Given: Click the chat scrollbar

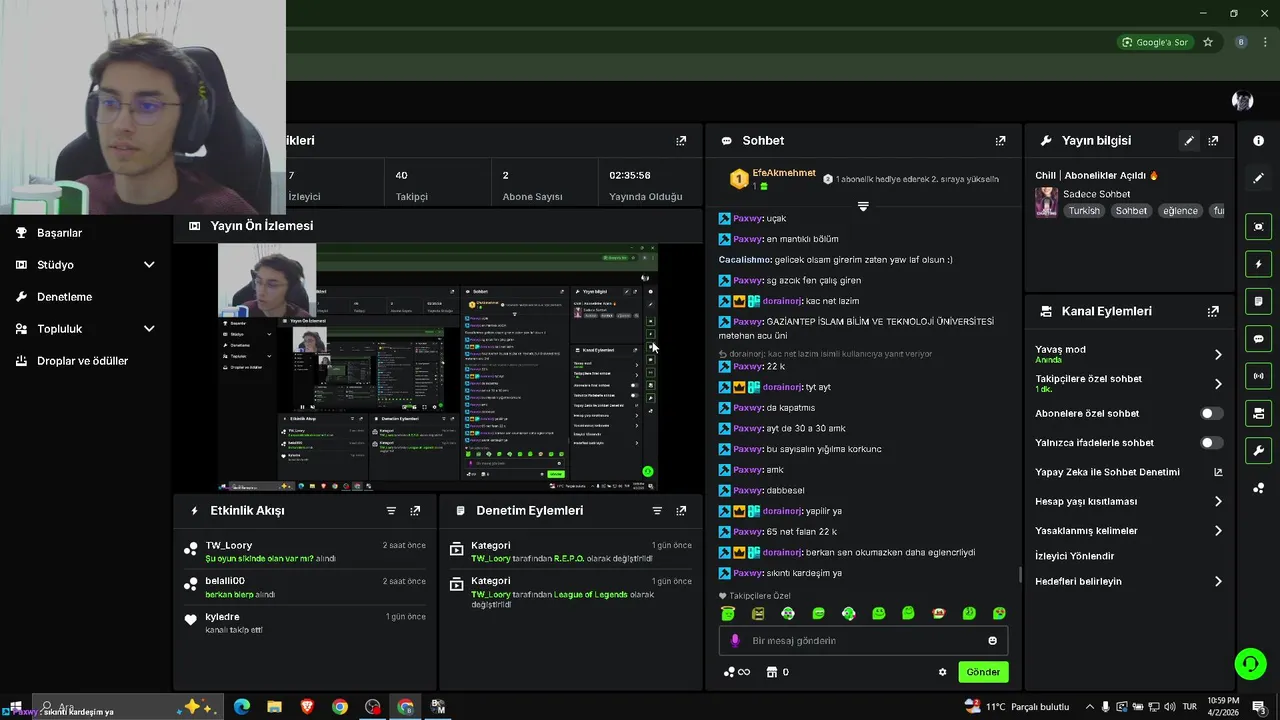Looking at the screenshot, I should (1020, 574).
